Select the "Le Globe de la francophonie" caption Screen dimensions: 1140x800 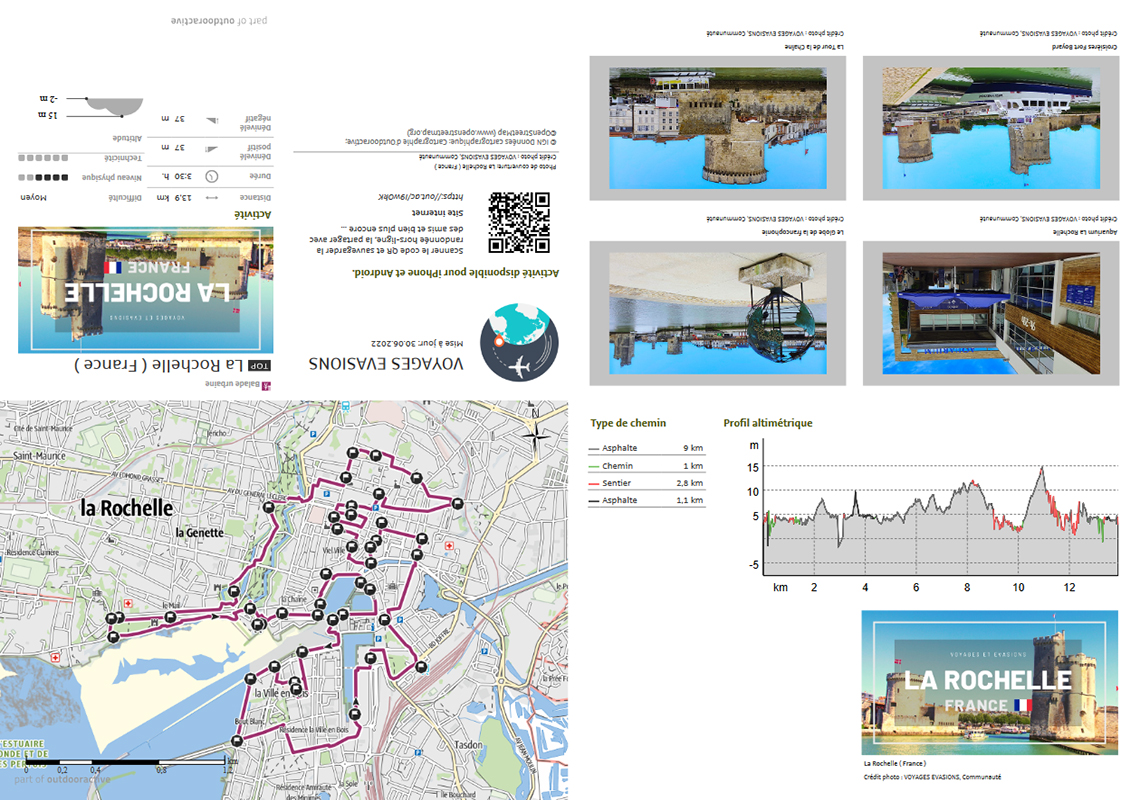point(803,233)
